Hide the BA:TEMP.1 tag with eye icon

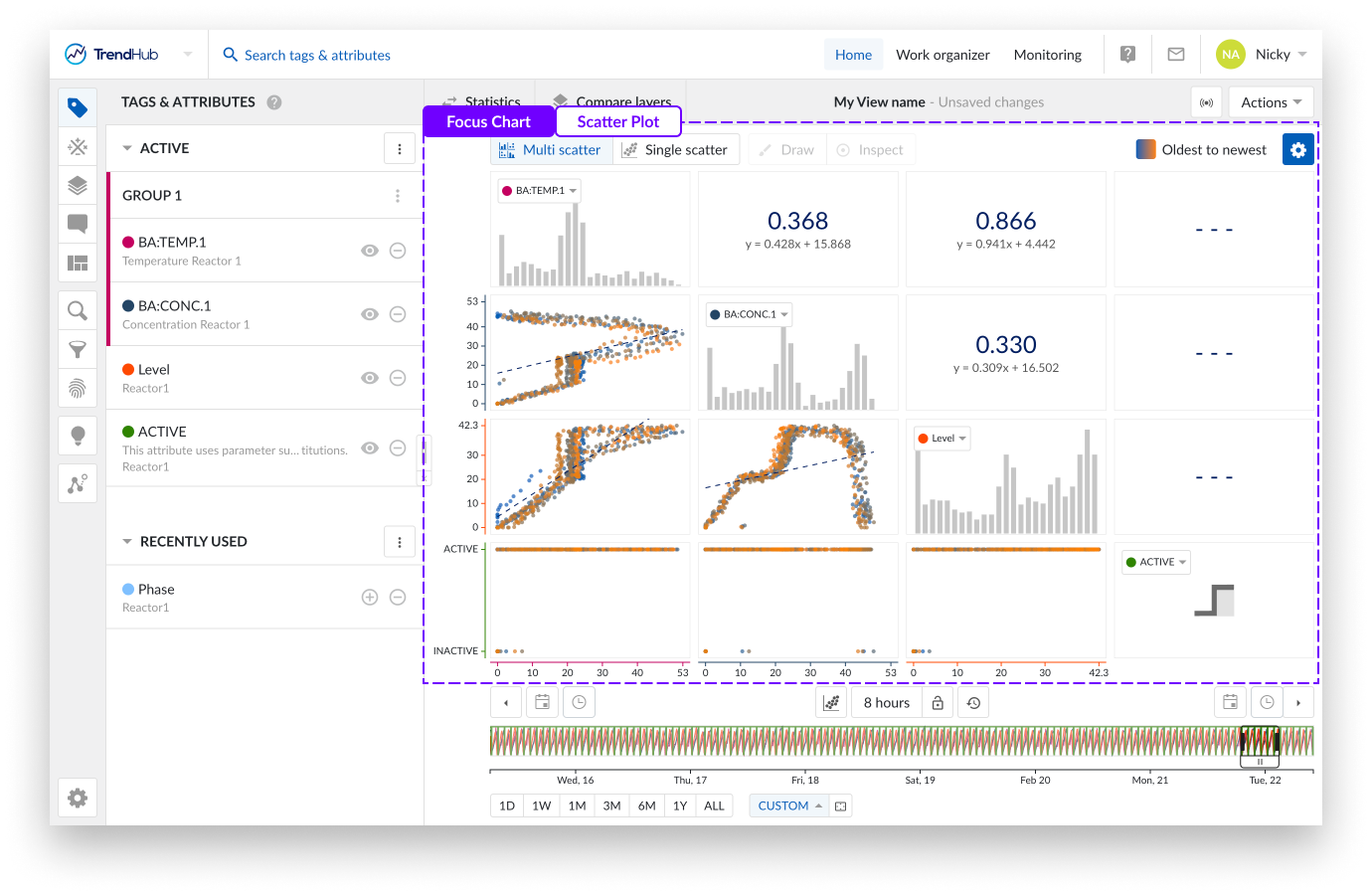pos(370,251)
